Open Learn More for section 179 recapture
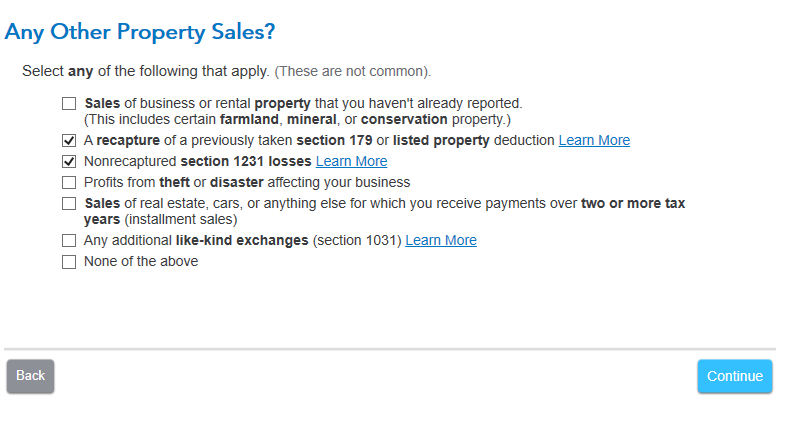The image size is (807, 443). click(594, 141)
